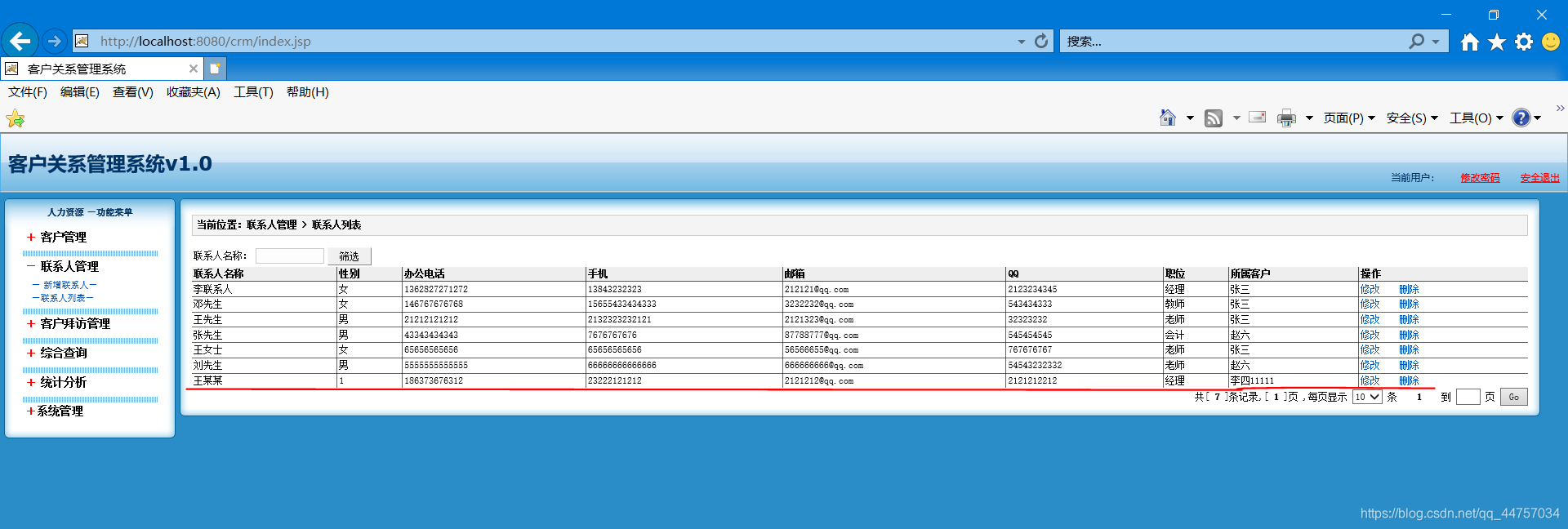Refresh the page with the reload icon

click(x=1041, y=41)
